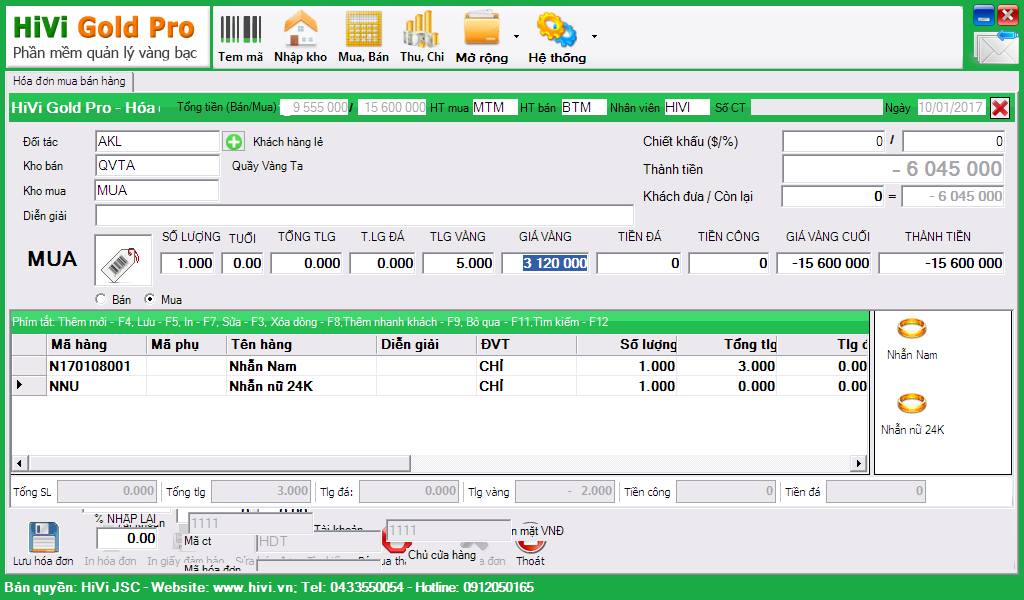Viewport: 1024px width, 600px height.
Task: Click the Mã hàng column header
Action: pos(97,344)
